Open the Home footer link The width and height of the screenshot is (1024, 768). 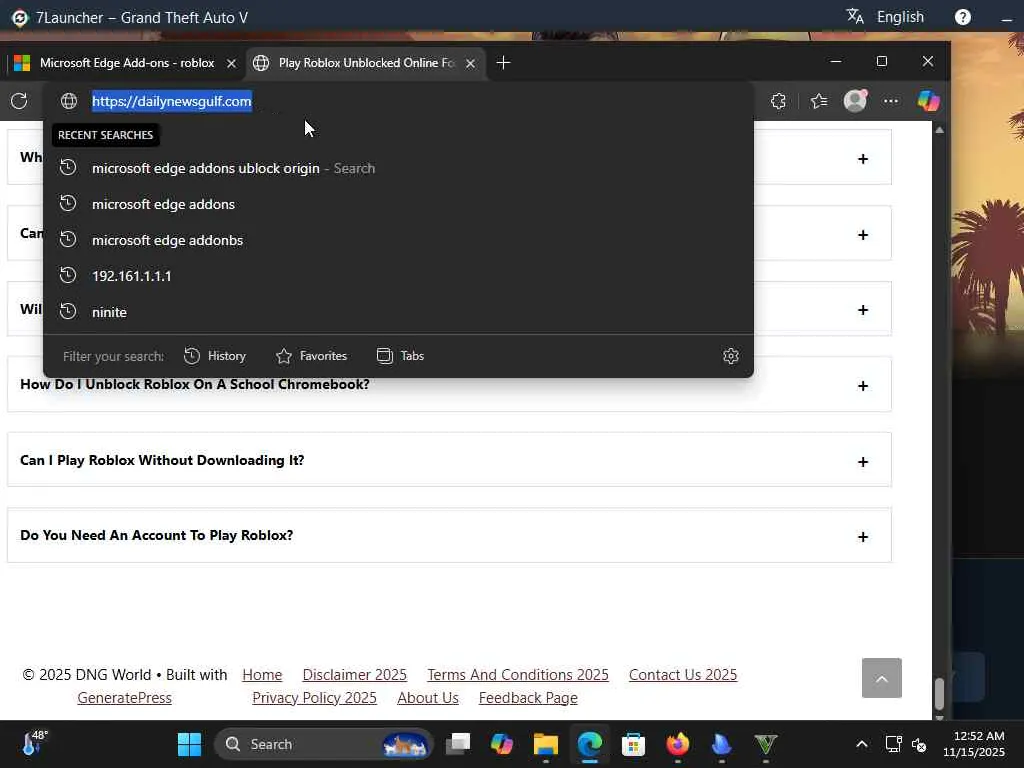click(262, 675)
